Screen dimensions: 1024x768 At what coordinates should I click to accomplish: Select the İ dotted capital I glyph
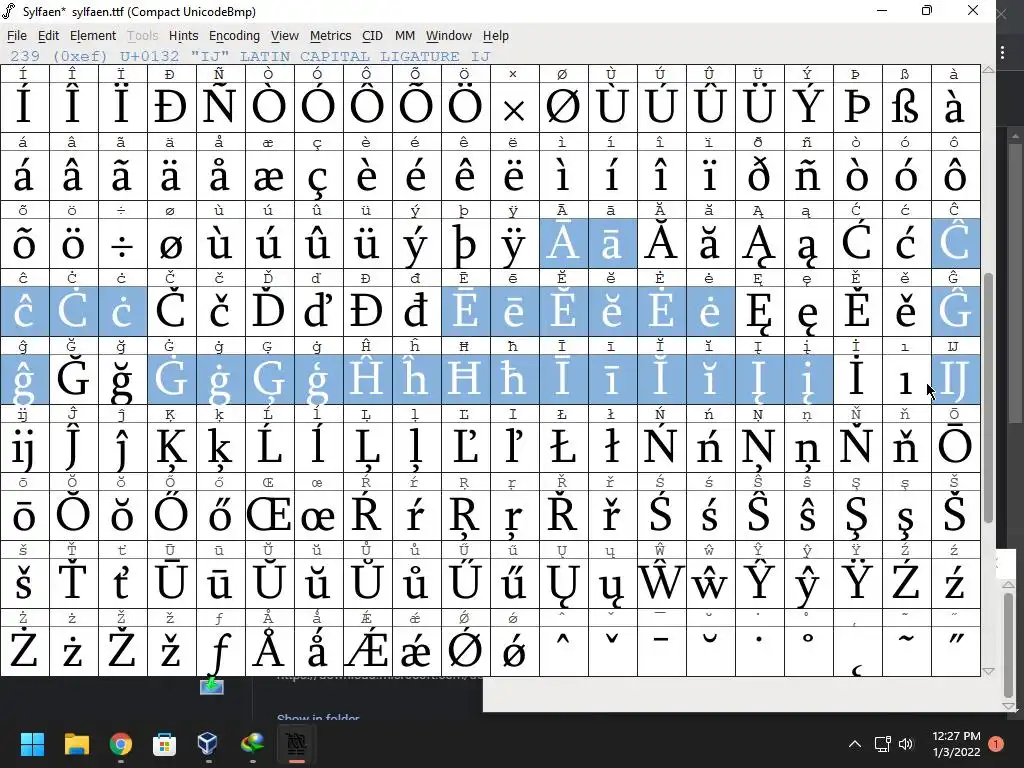[x=857, y=379]
